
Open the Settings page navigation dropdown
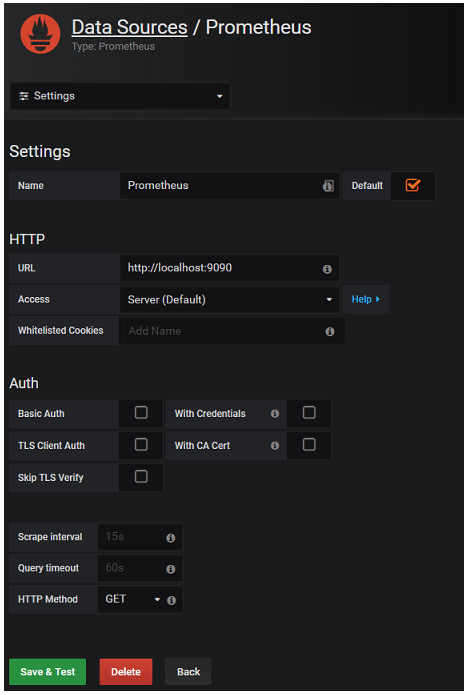tap(120, 96)
